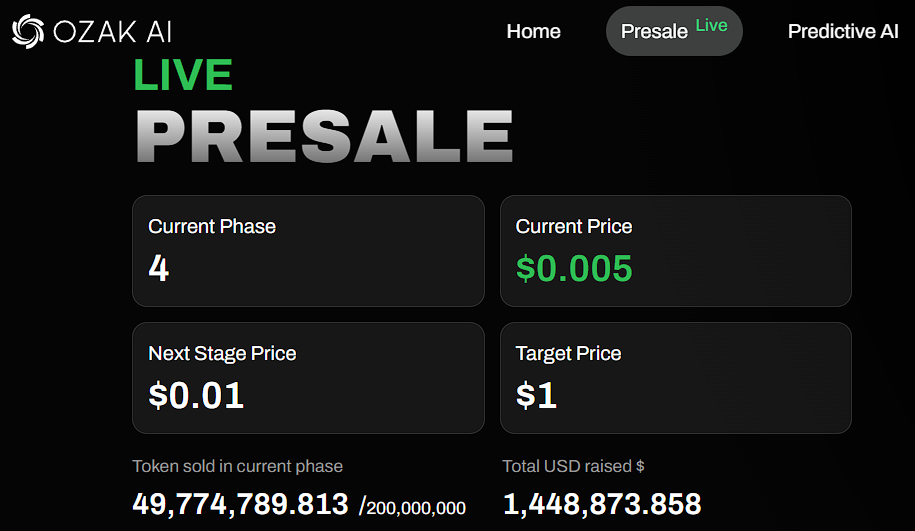The image size is (915, 531).
Task: Click the Ozak AI swirl logo icon
Action: pos(27,31)
